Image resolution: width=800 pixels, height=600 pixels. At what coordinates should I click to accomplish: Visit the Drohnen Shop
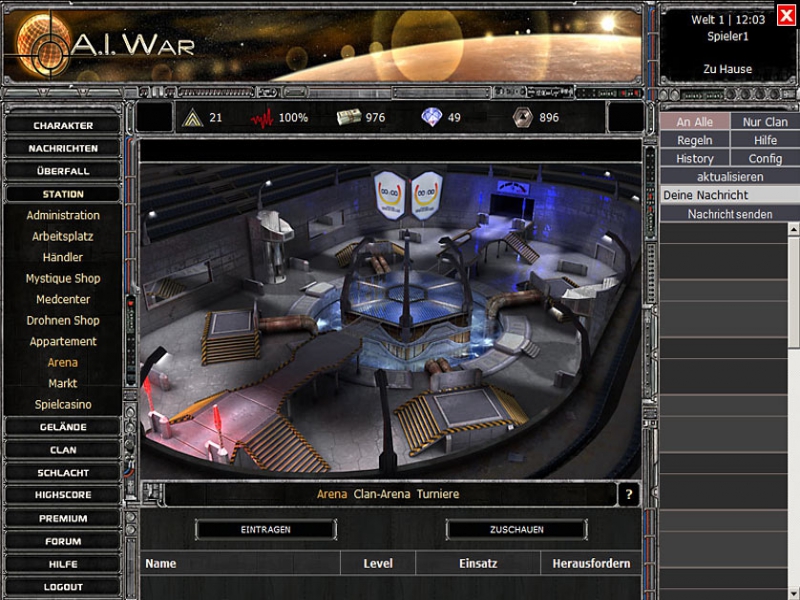point(63,320)
